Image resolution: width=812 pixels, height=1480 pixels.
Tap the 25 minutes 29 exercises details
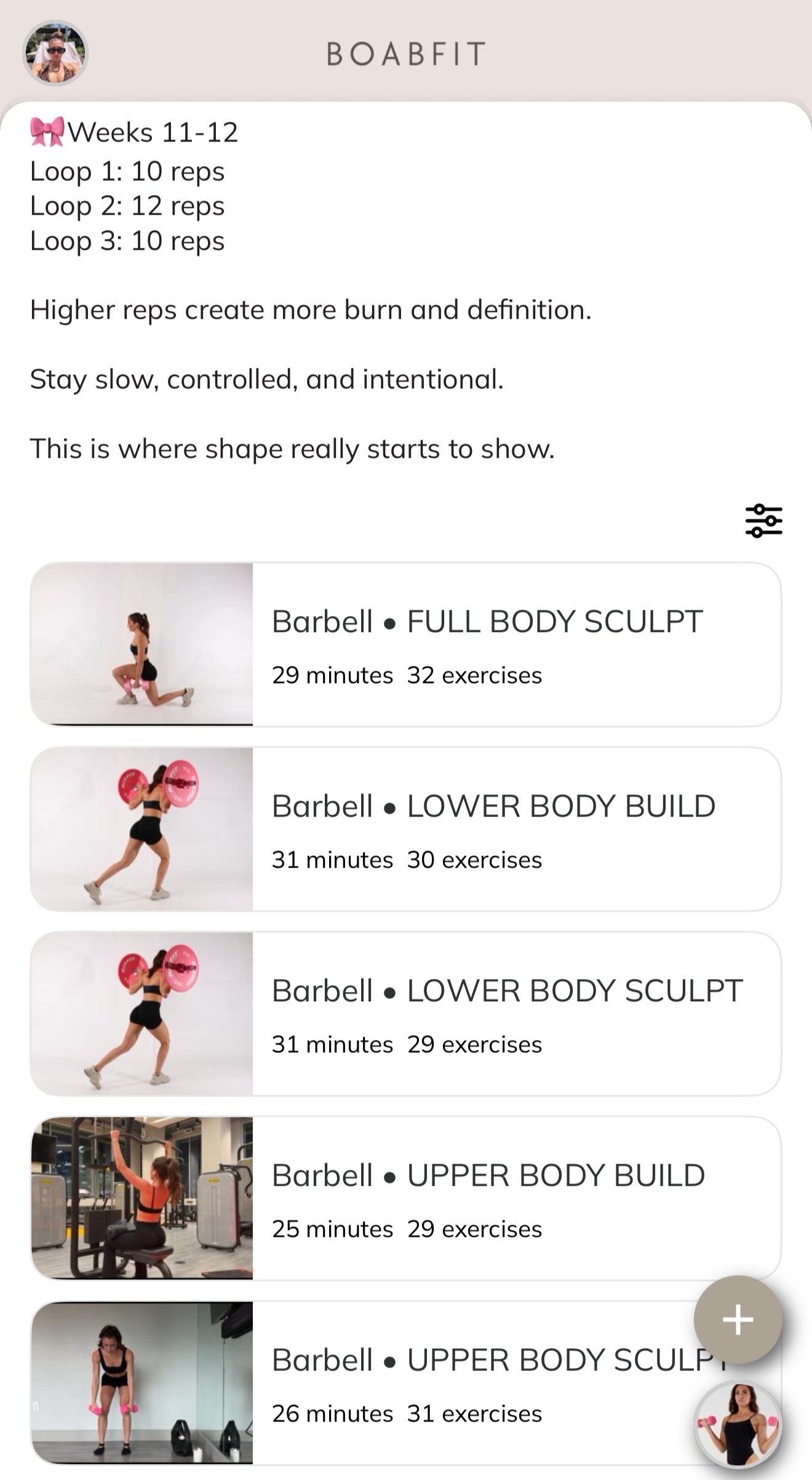407,1229
